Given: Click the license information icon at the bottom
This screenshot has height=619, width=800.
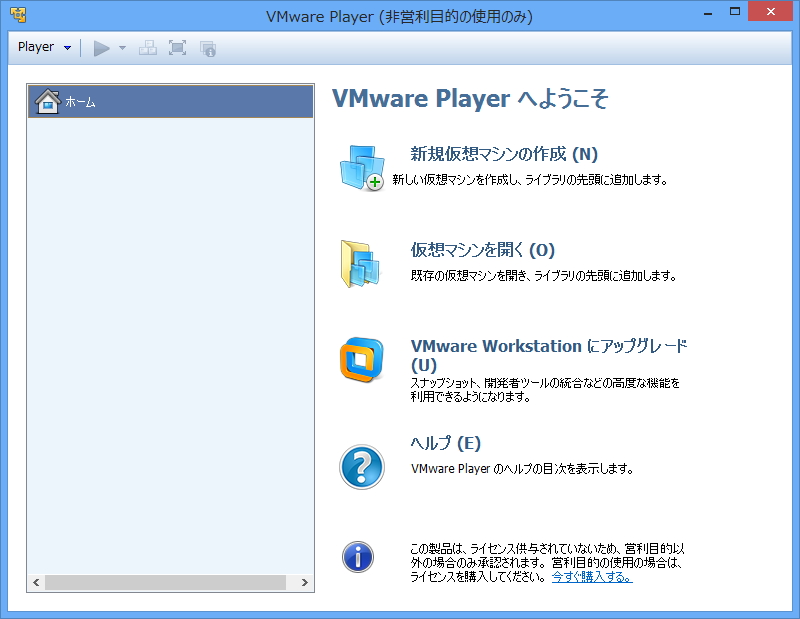Looking at the screenshot, I should (360, 557).
